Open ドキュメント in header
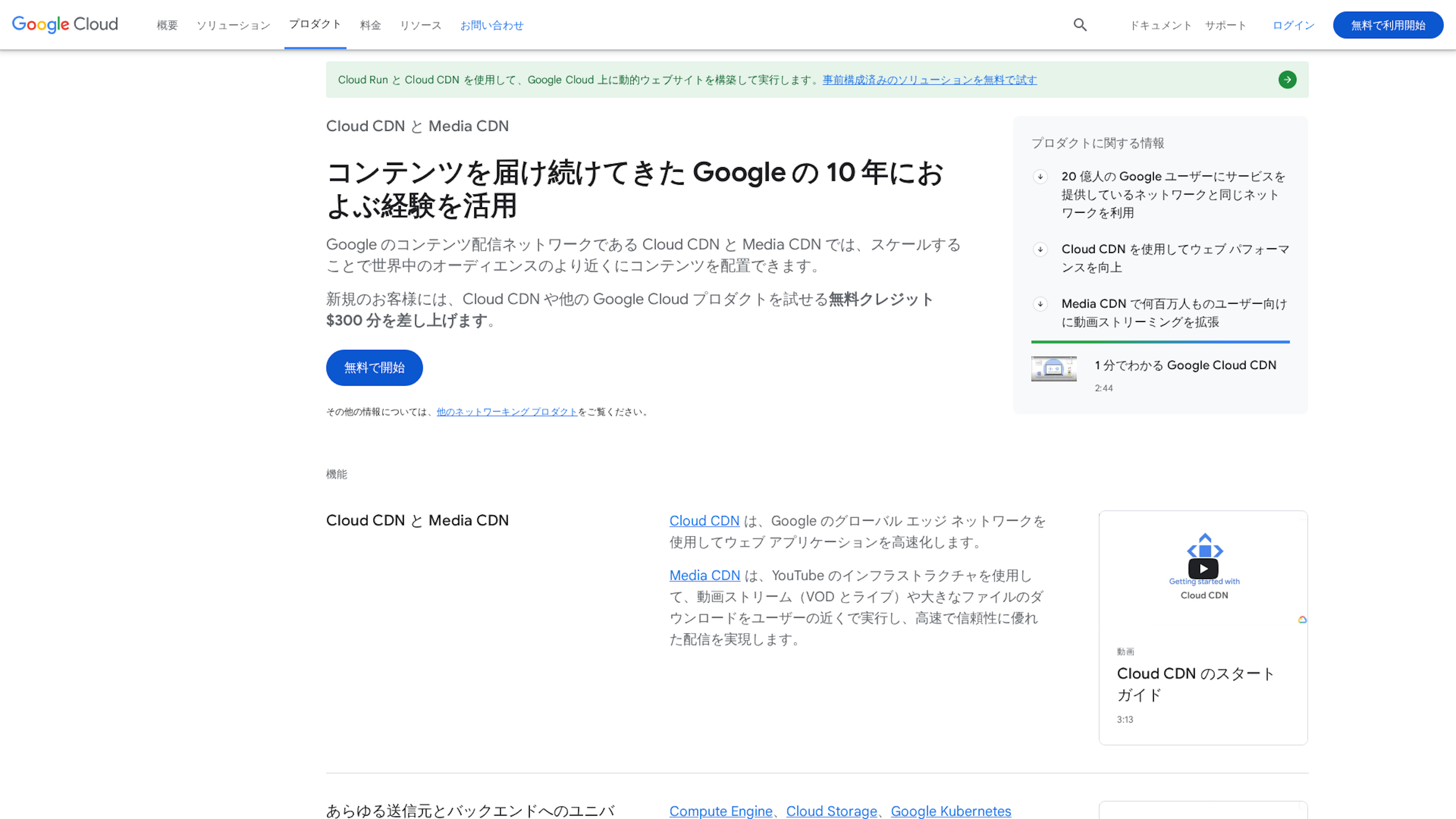This screenshot has height=819, width=1456. [1160, 25]
